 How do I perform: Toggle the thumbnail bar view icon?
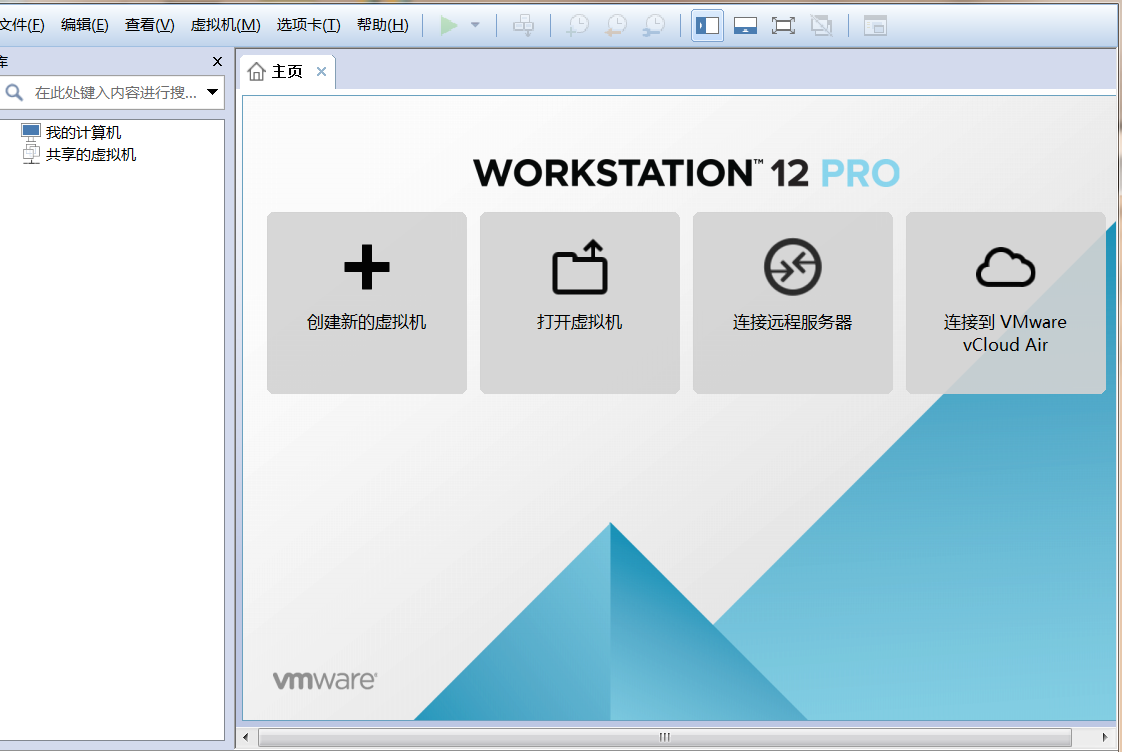point(746,26)
